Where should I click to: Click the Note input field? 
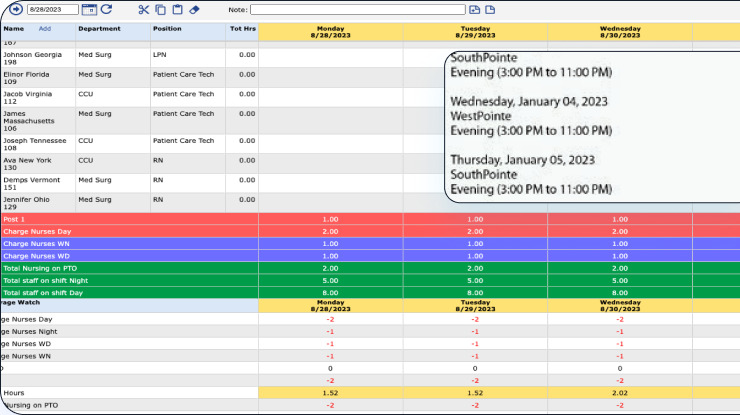click(358, 9)
